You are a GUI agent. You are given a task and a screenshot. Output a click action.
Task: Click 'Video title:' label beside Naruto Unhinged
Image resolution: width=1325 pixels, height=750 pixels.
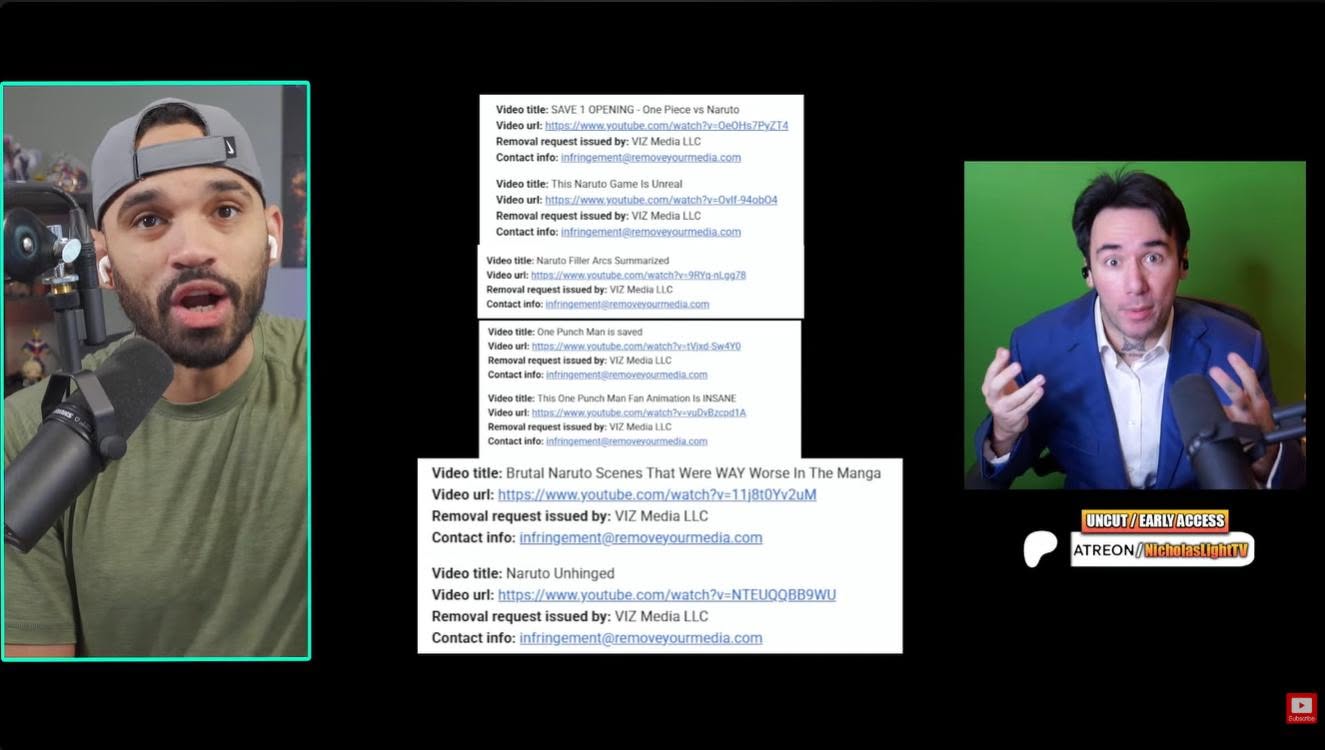(x=467, y=574)
